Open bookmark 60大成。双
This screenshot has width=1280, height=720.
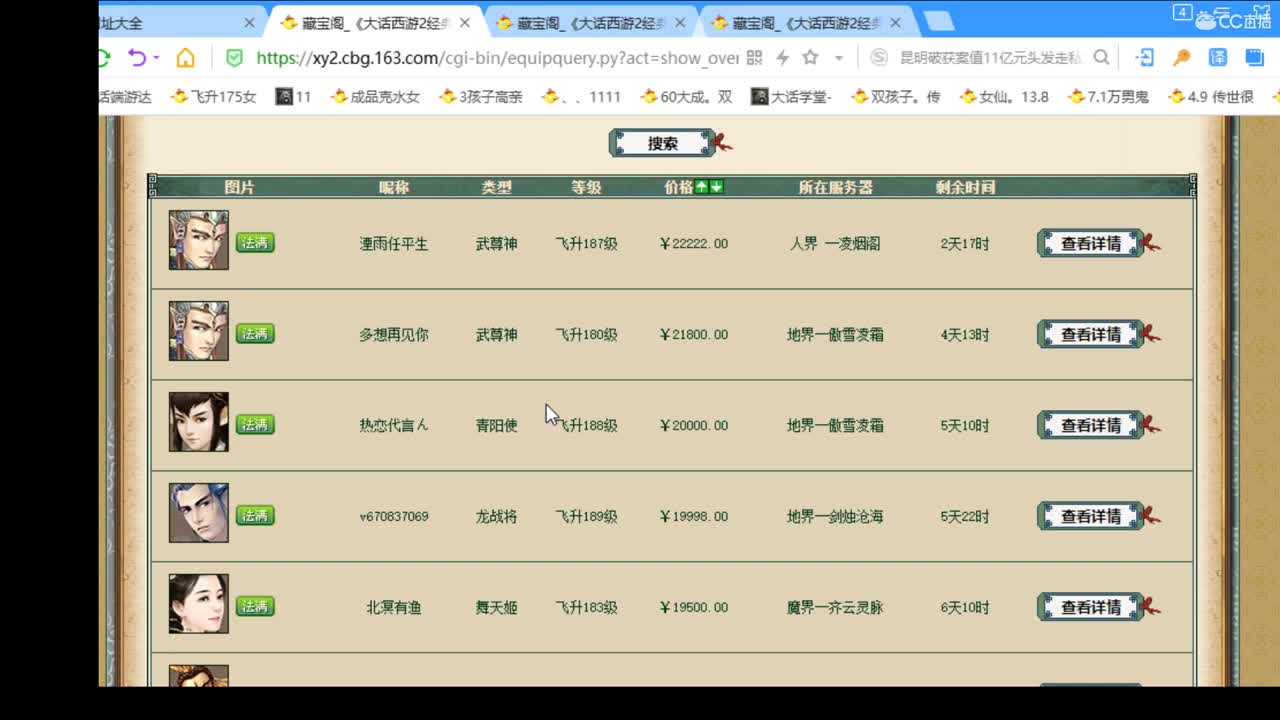click(687, 97)
